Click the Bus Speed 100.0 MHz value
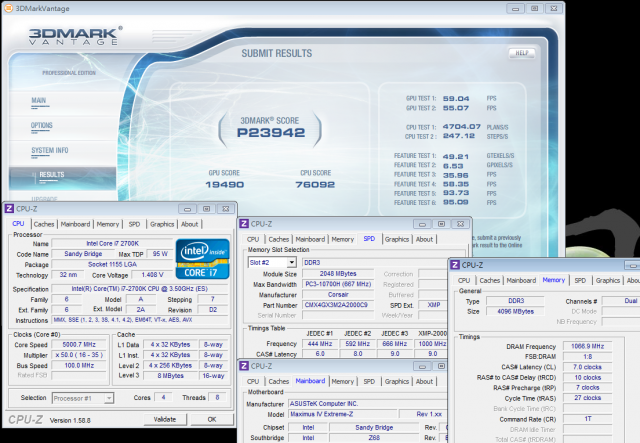The image size is (640, 443). [79, 365]
